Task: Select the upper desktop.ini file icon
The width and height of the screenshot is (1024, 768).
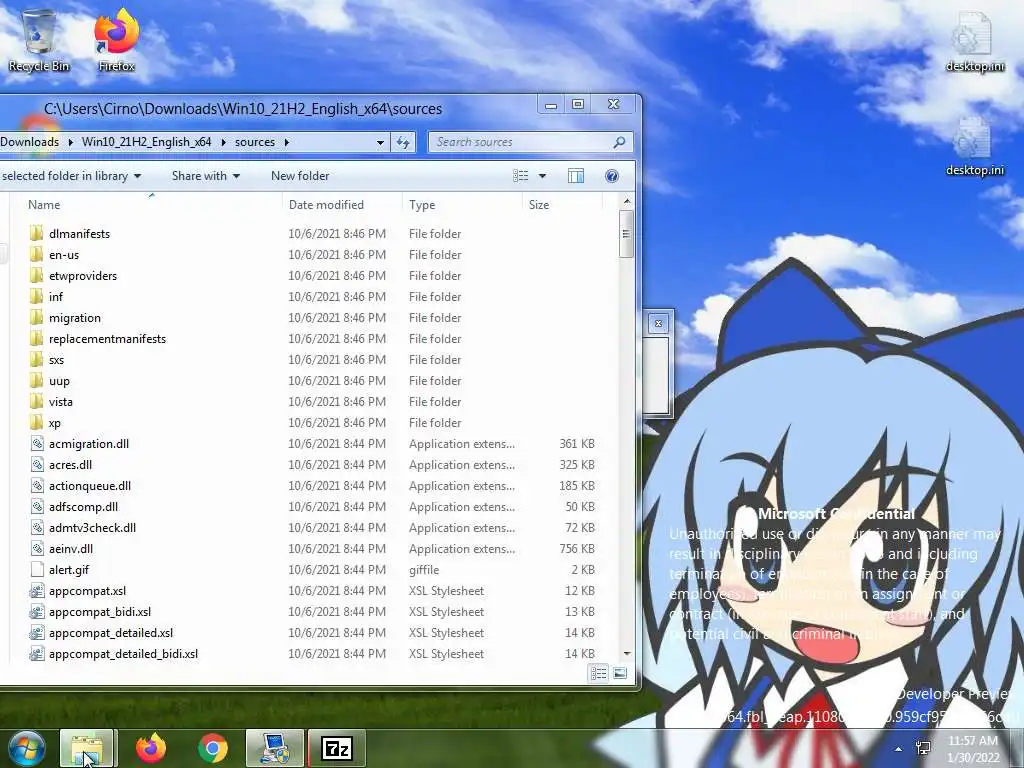Action: (974, 42)
